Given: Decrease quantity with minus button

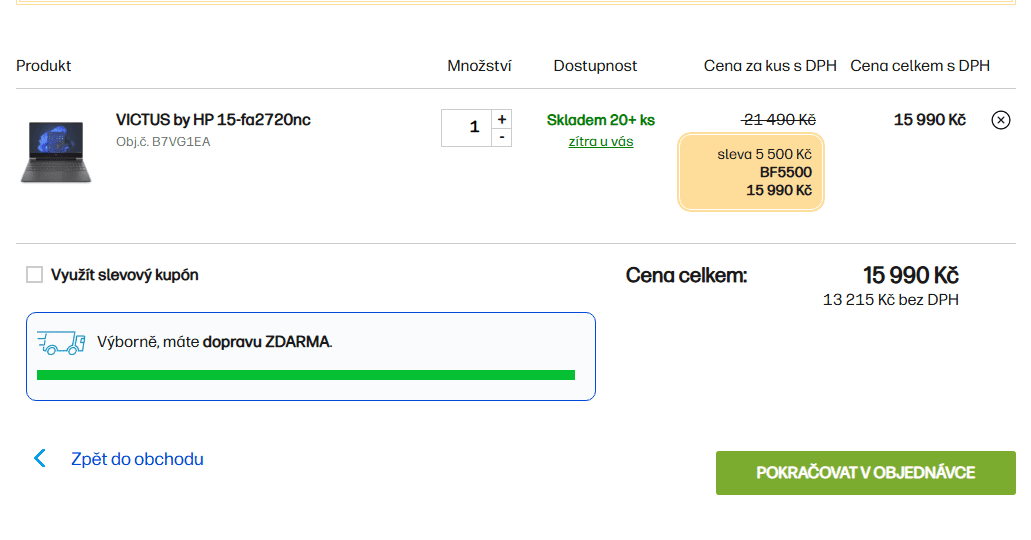Looking at the screenshot, I should [502, 137].
